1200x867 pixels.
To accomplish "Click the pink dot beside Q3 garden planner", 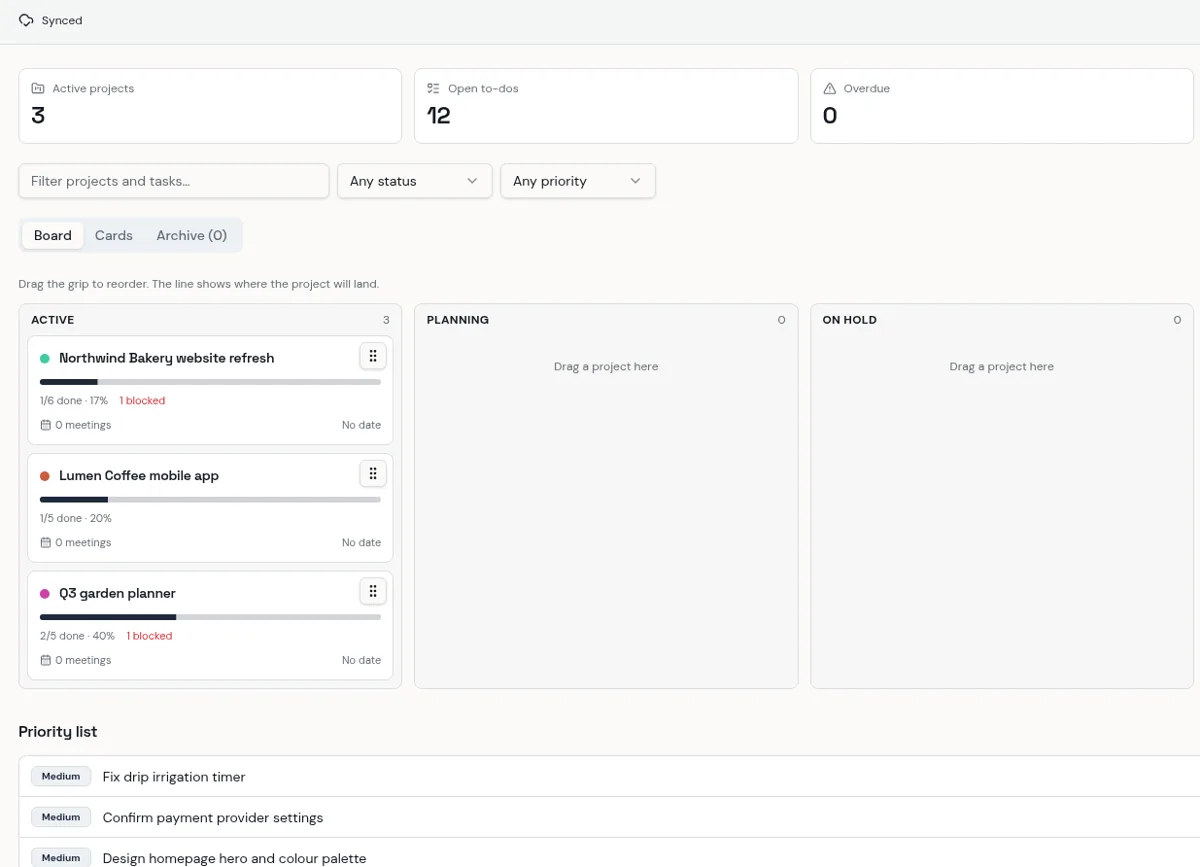I will click(x=45, y=594).
